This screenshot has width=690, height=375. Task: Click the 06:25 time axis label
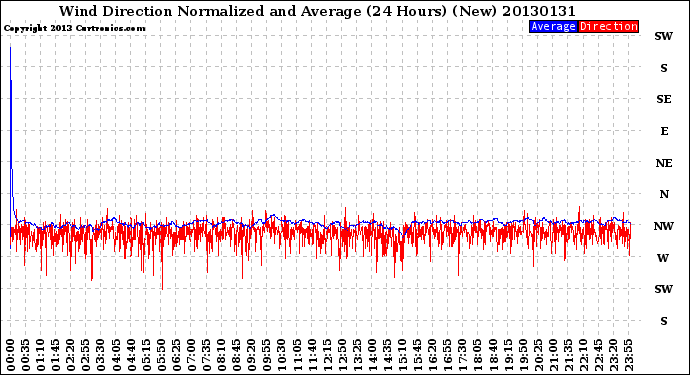tap(176, 355)
